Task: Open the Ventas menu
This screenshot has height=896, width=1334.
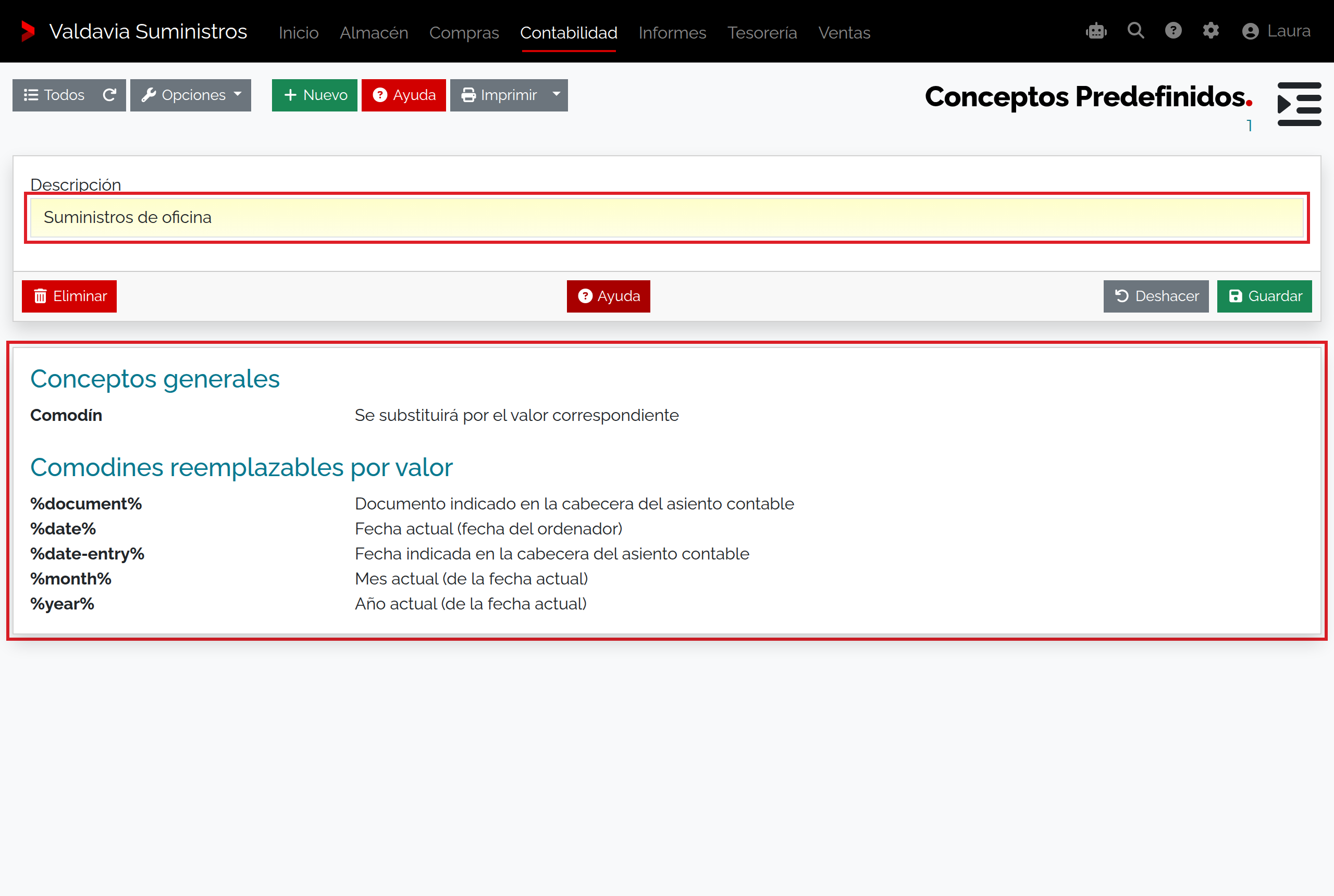Action: 844,33
